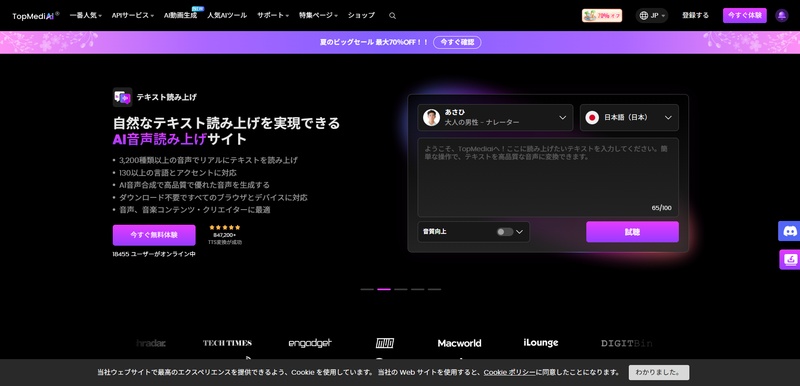Select the fourth carousel slide indicator
The width and height of the screenshot is (800, 386).
point(417,289)
